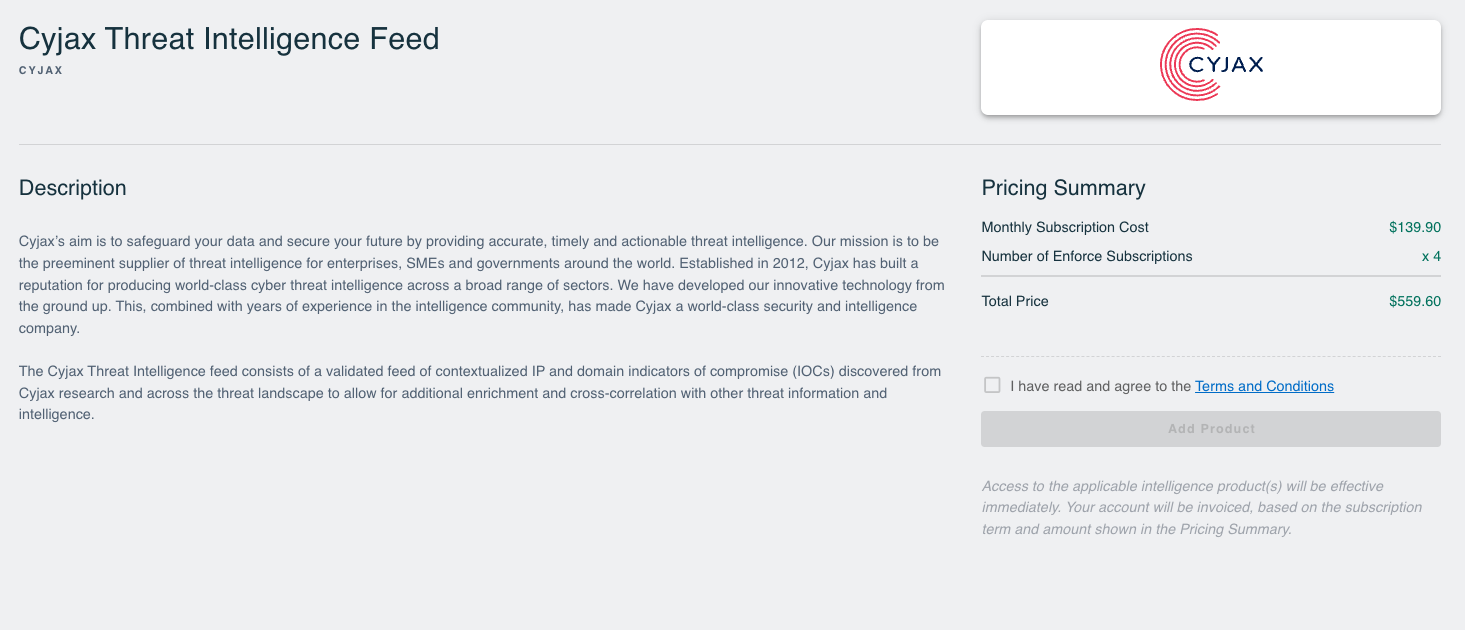Click the first description paragraph about Cyjax's aim
This screenshot has width=1465, height=630.
[x=482, y=285]
